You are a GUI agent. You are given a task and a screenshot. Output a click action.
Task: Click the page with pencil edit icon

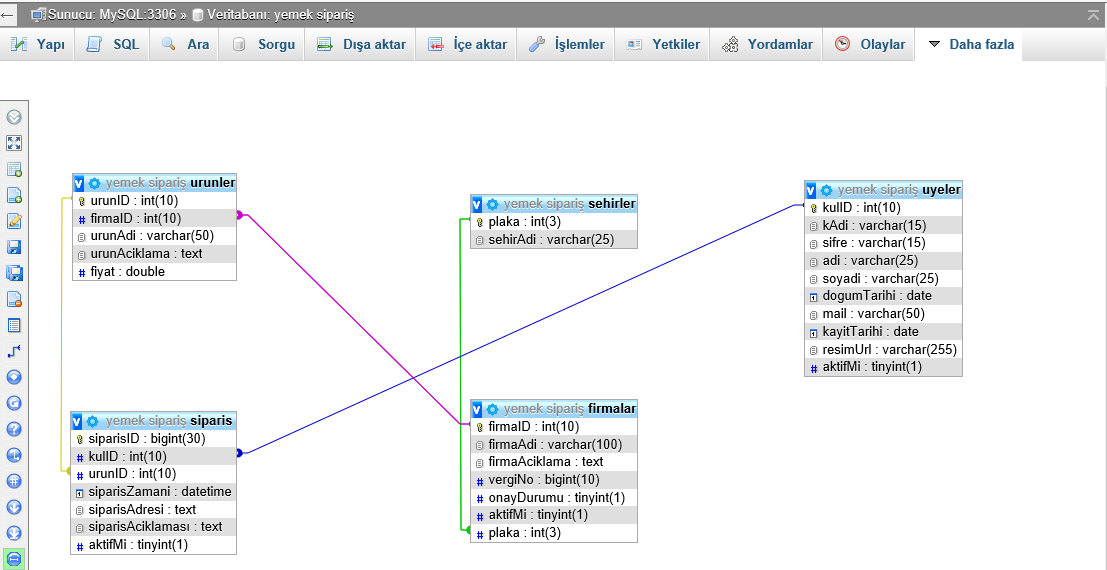click(14, 221)
